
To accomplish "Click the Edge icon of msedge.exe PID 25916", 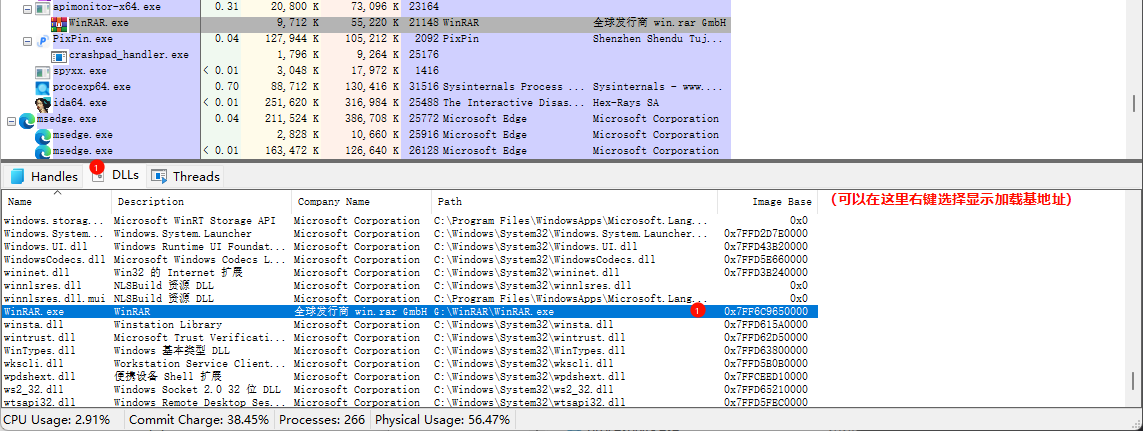I will click(43, 136).
